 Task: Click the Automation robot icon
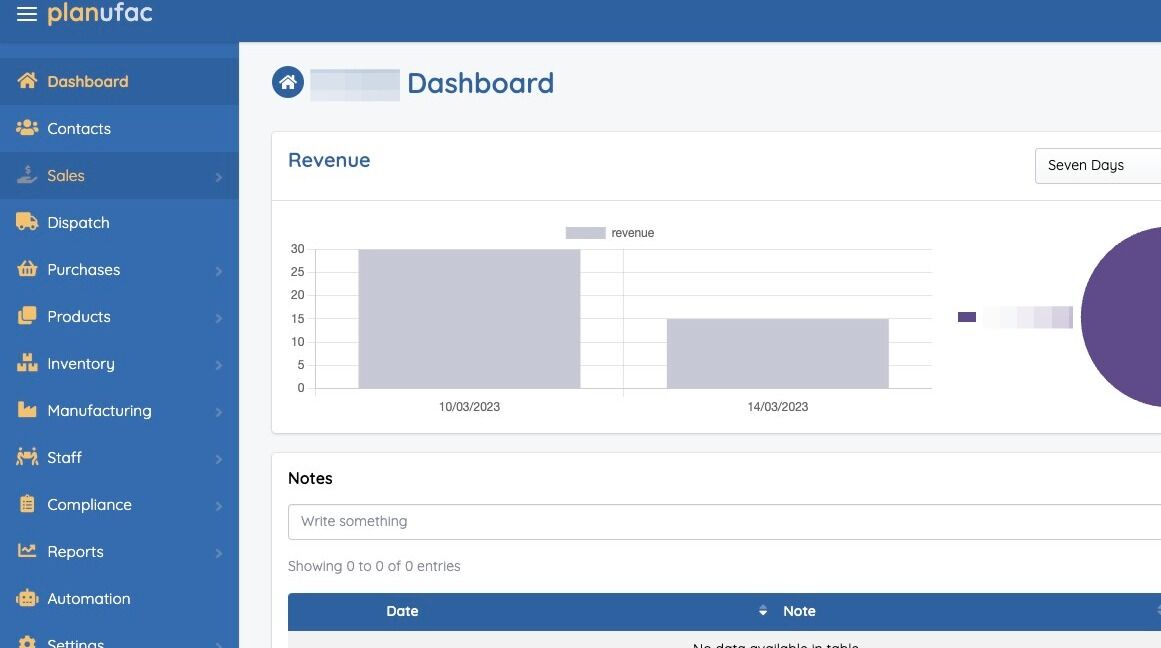[x=27, y=598]
